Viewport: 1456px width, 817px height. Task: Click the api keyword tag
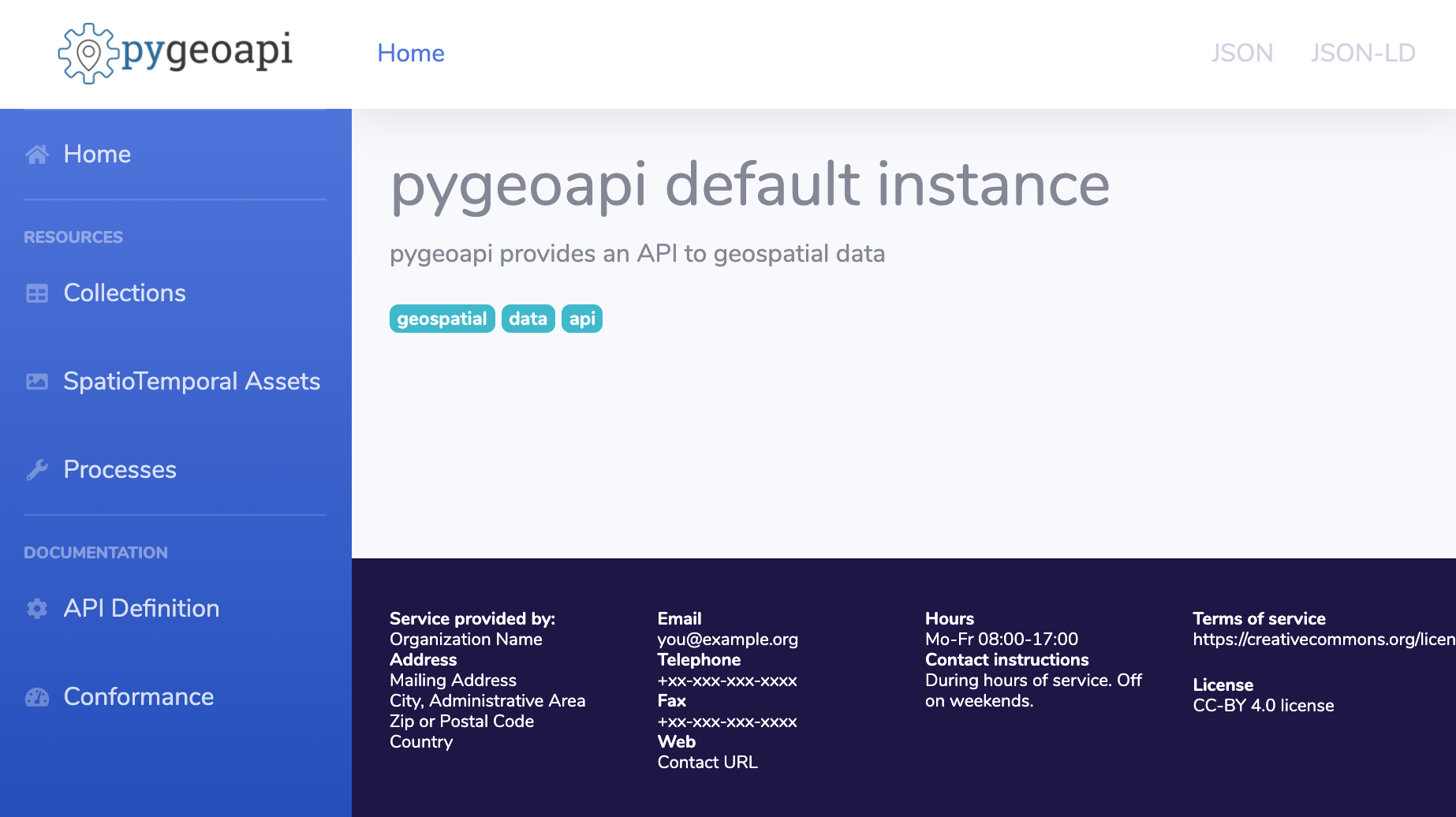coord(582,319)
